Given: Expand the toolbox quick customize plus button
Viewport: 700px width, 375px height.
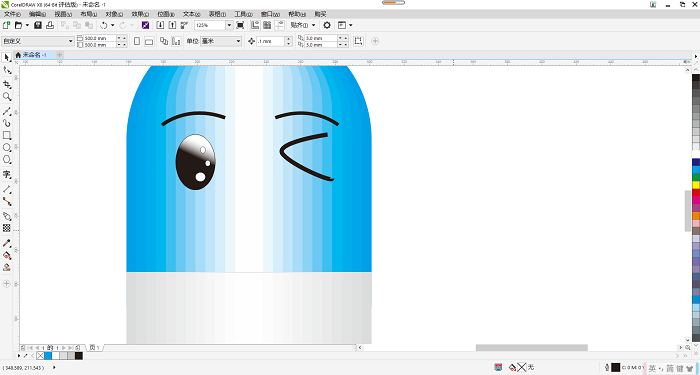Looking at the screenshot, I should pyautogui.click(x=7, y=283).
